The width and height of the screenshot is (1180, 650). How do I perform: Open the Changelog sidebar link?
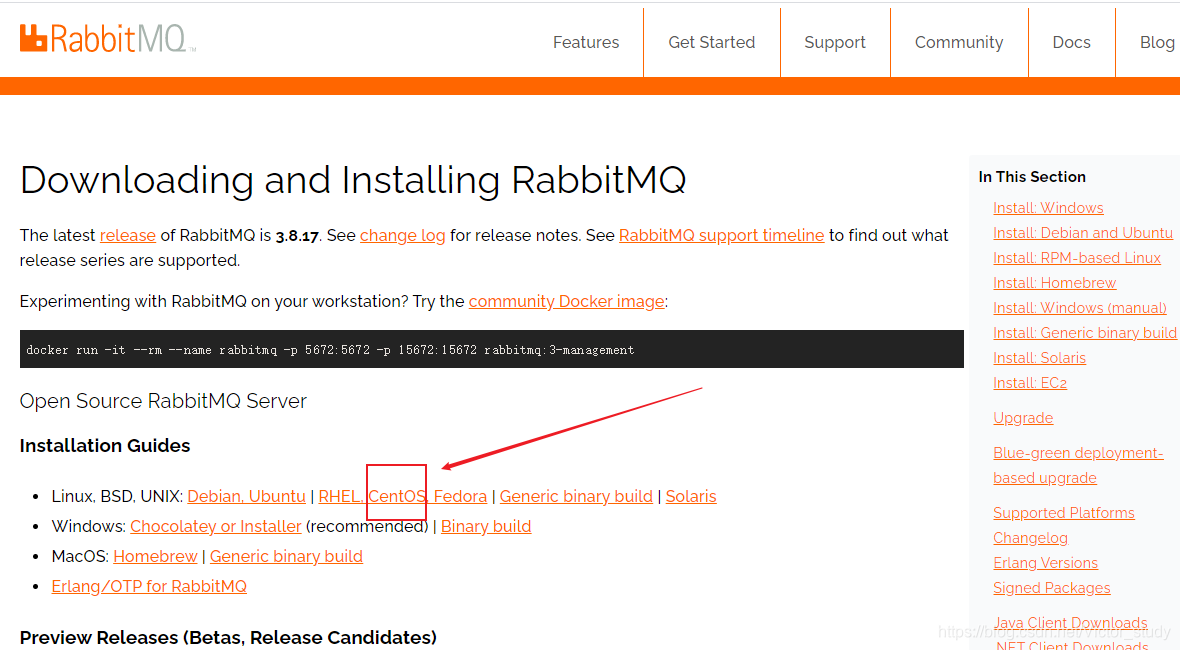1030,538
